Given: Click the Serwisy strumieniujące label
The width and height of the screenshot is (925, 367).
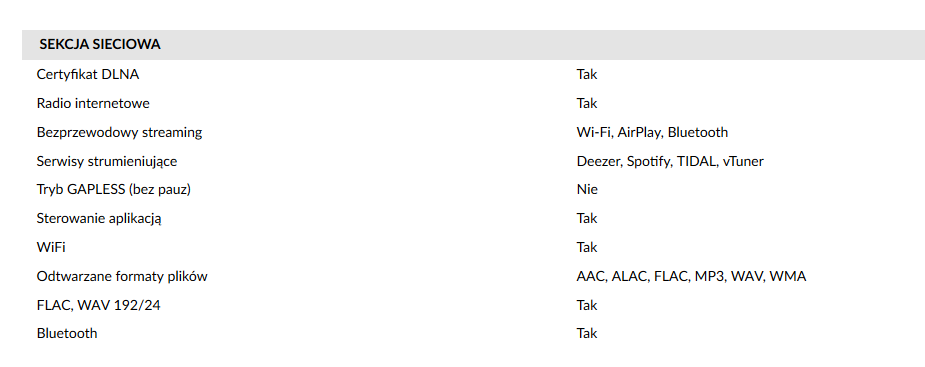Looking at the screenshot, I should [x=107, y=161].
